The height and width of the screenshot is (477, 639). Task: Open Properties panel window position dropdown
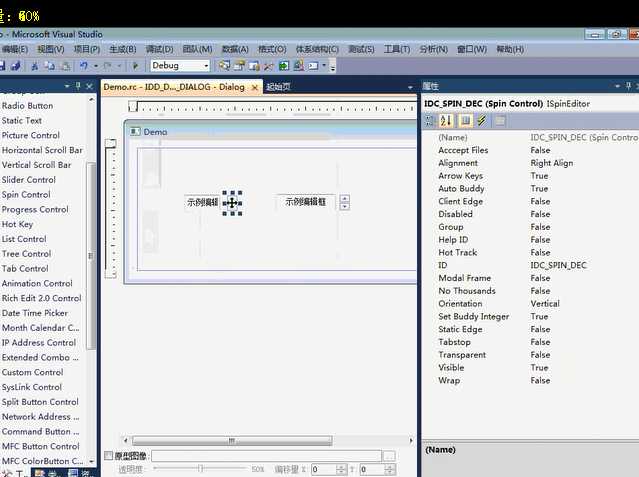pos(617,86)
